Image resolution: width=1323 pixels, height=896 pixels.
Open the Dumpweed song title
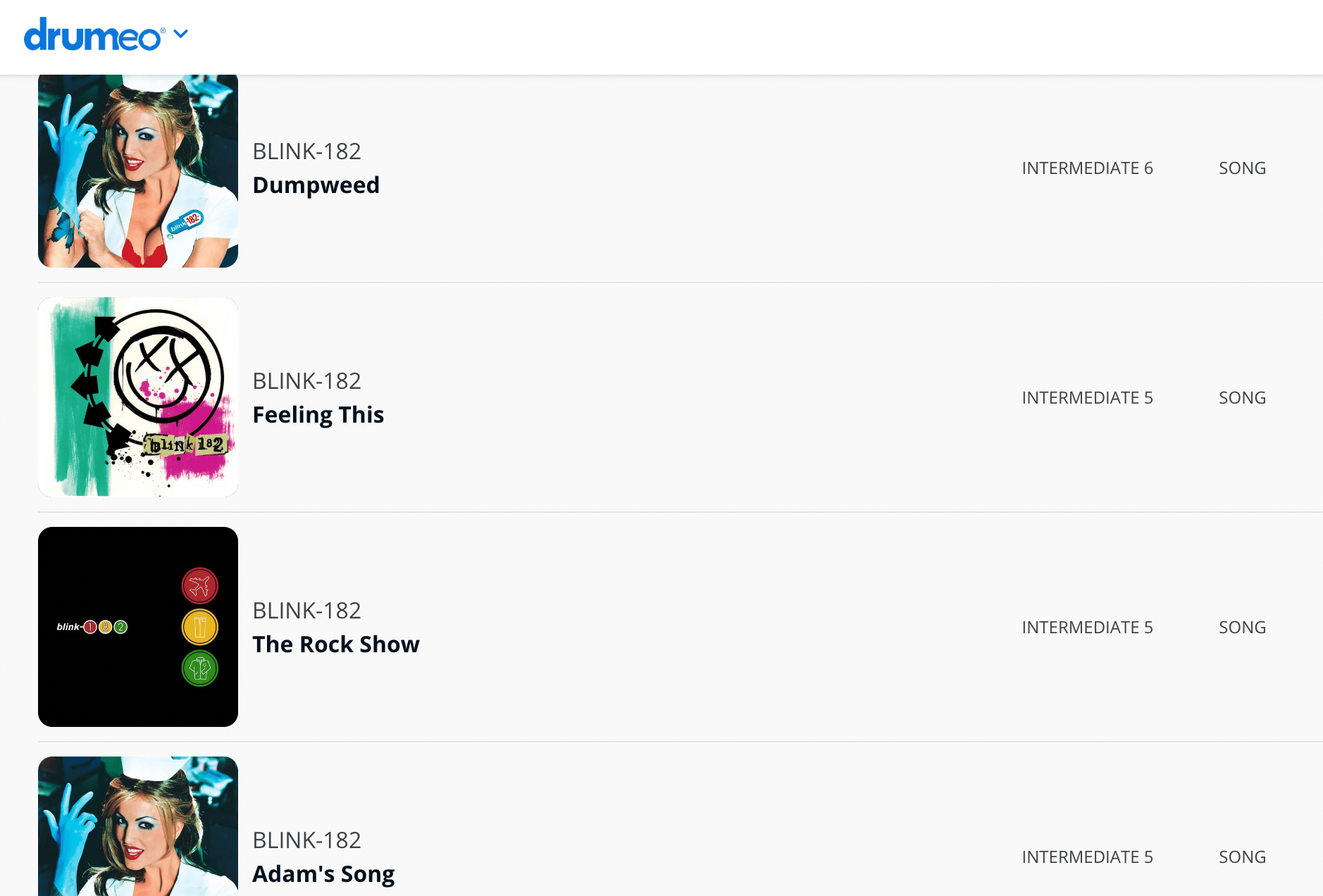316,185
